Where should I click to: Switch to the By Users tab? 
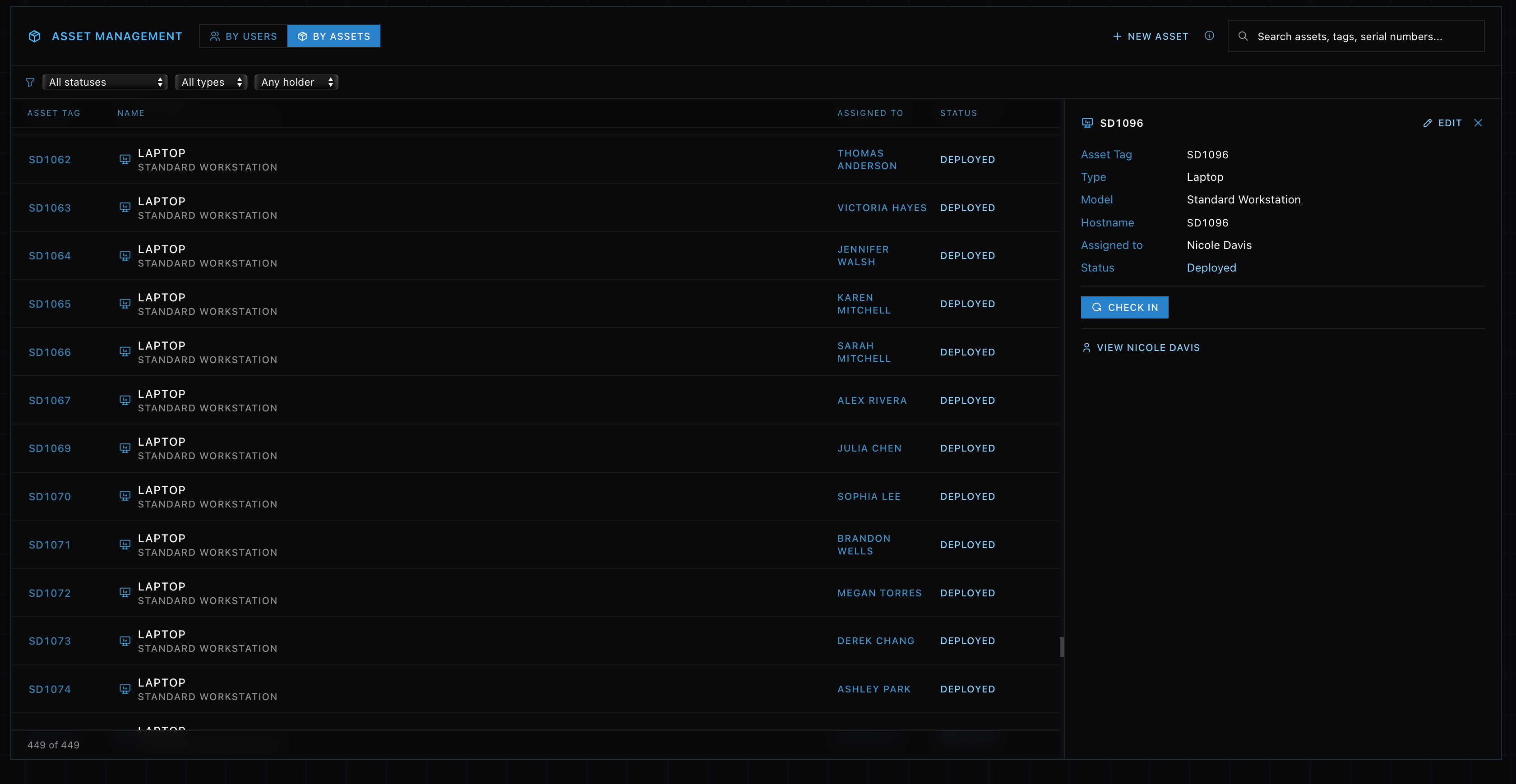pyautogui.click(x=244, y=37)
